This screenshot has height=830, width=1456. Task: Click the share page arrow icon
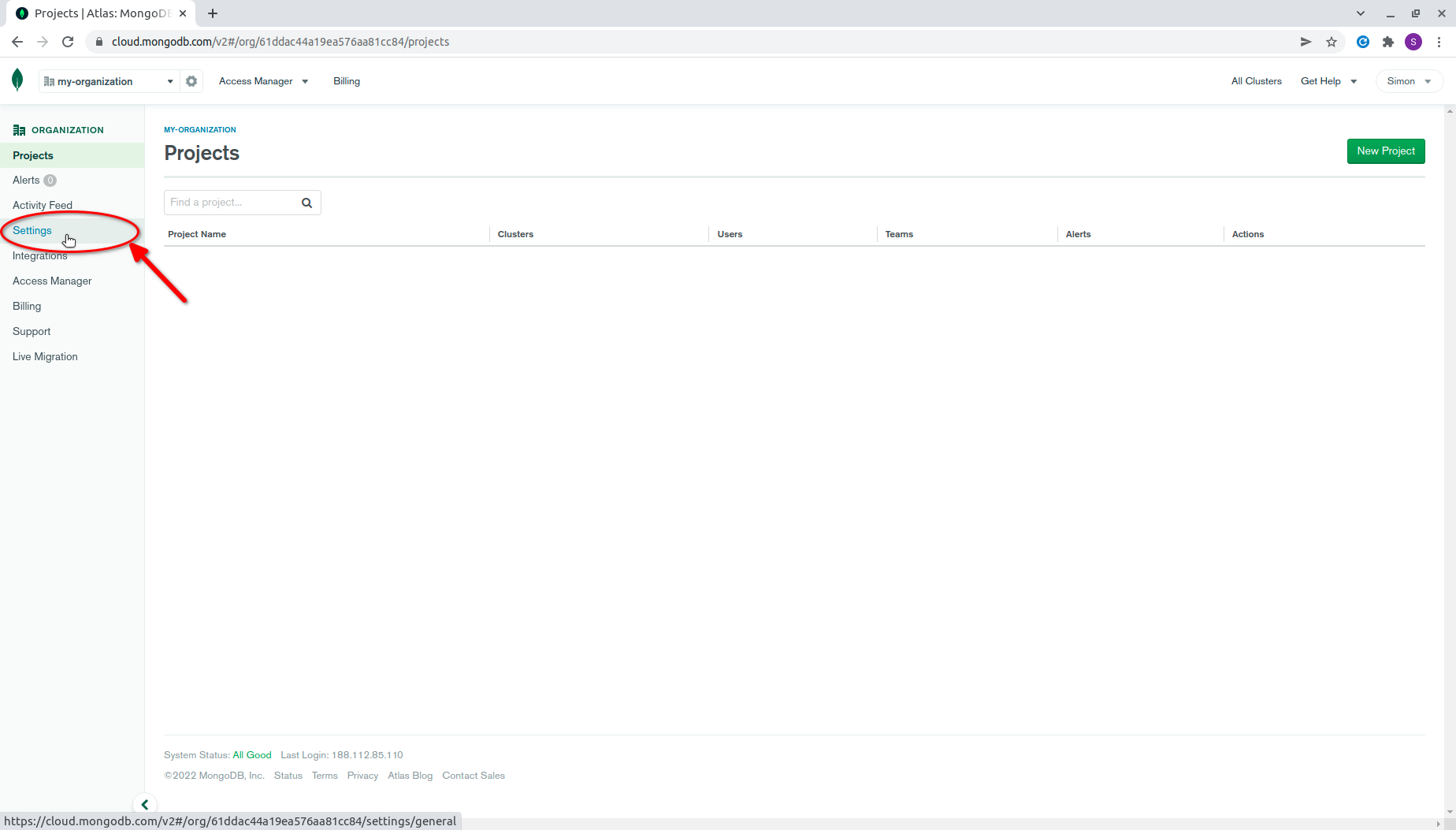(x=1306, y=42)
